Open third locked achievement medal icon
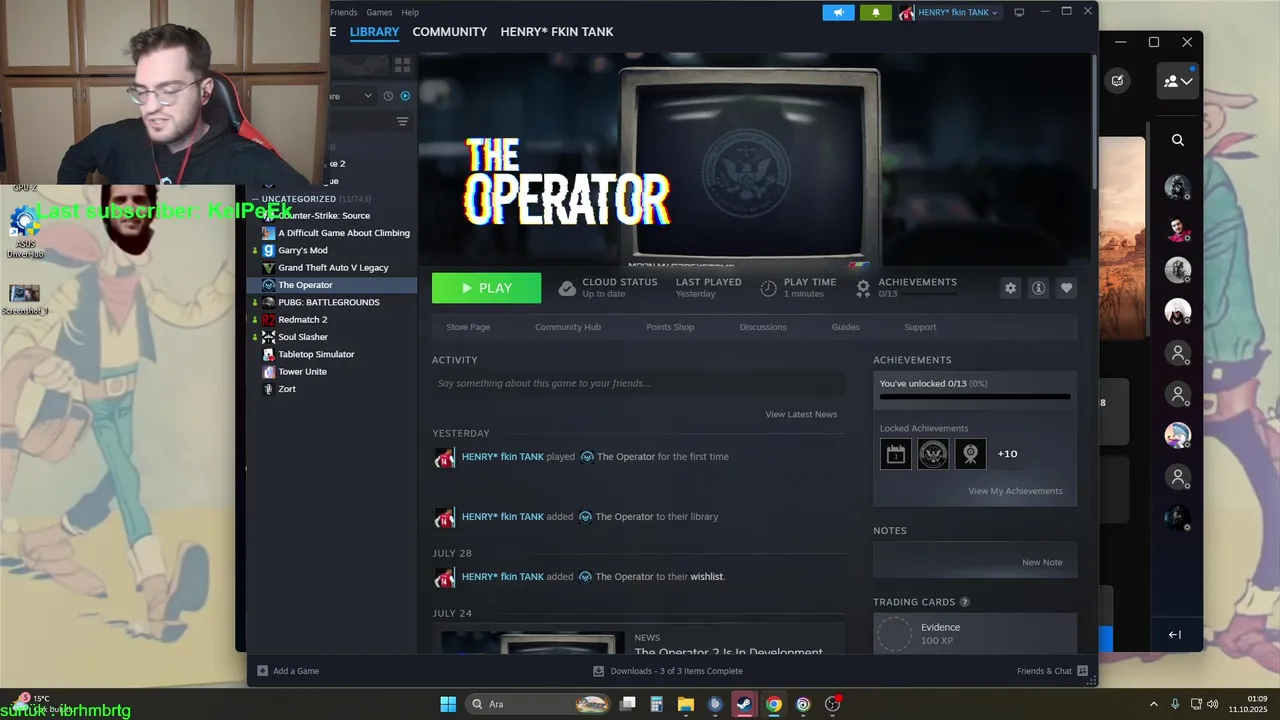The image size is (1280, 720). pyautogui.click(x=970, y=454)
